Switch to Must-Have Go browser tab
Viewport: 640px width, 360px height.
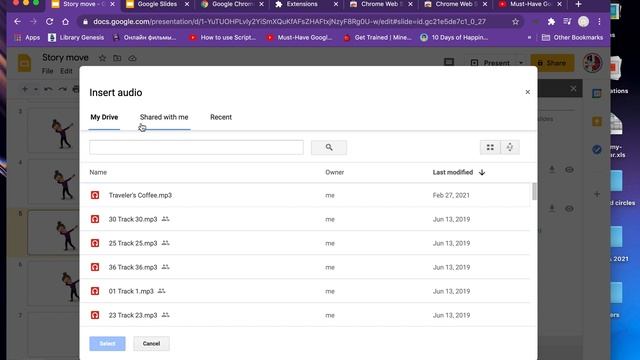531,4
